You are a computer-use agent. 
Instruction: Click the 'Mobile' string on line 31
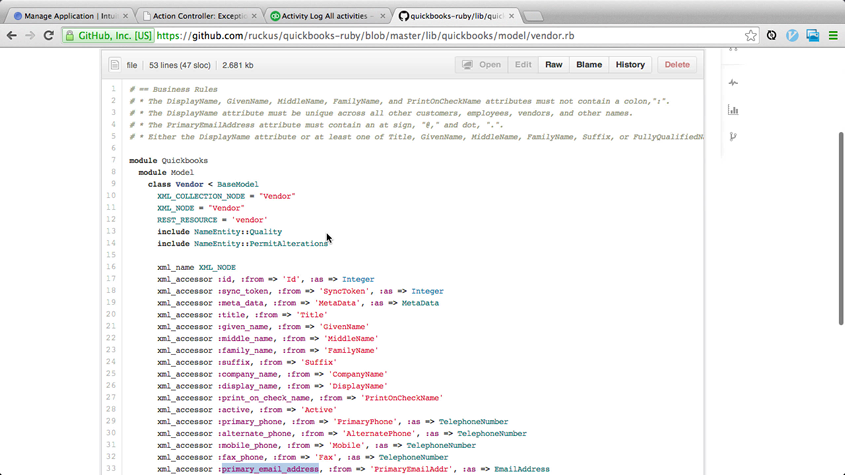pyautogui.click(x=348, y=445)
